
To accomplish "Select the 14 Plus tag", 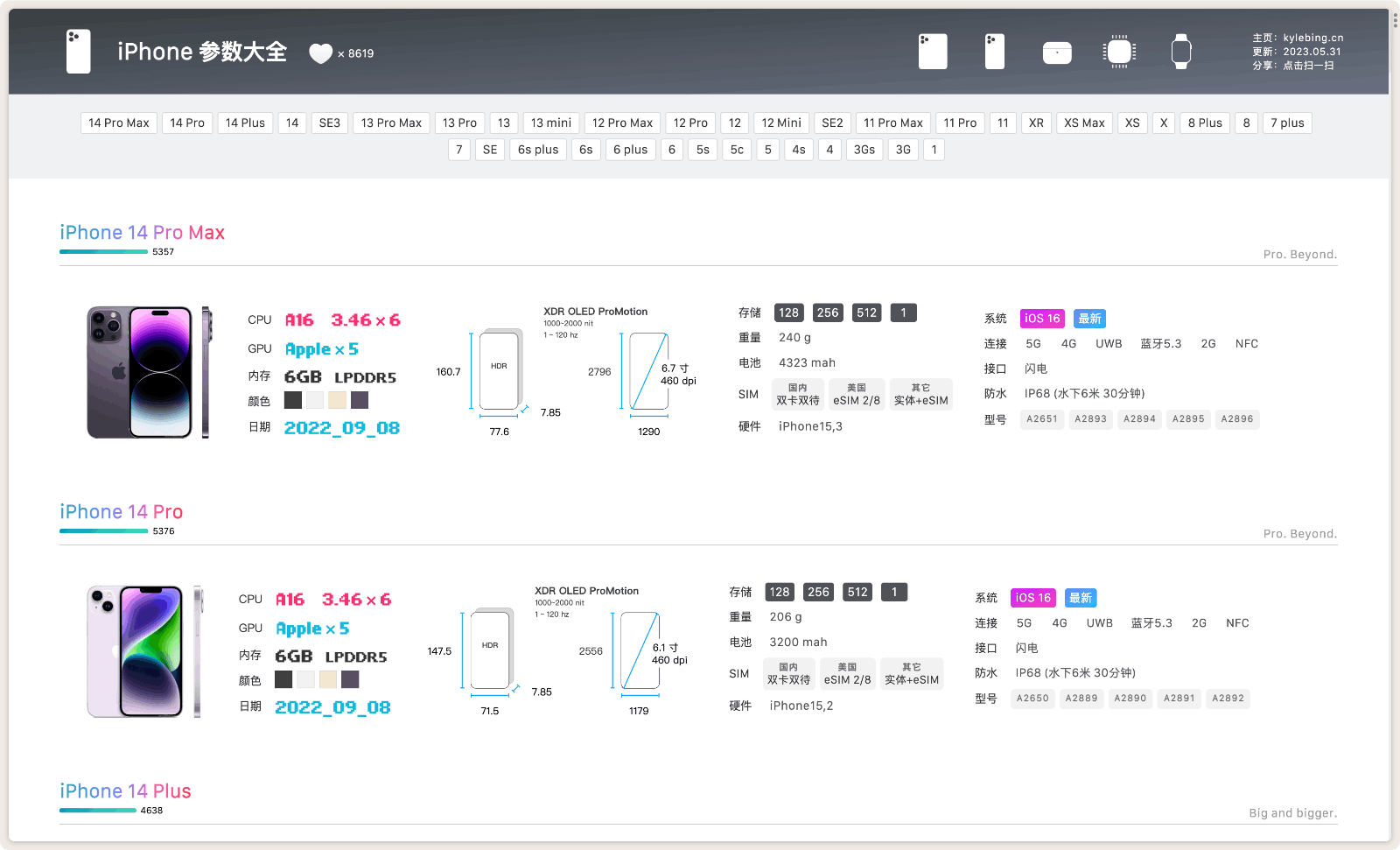I will tap(245, 123).
